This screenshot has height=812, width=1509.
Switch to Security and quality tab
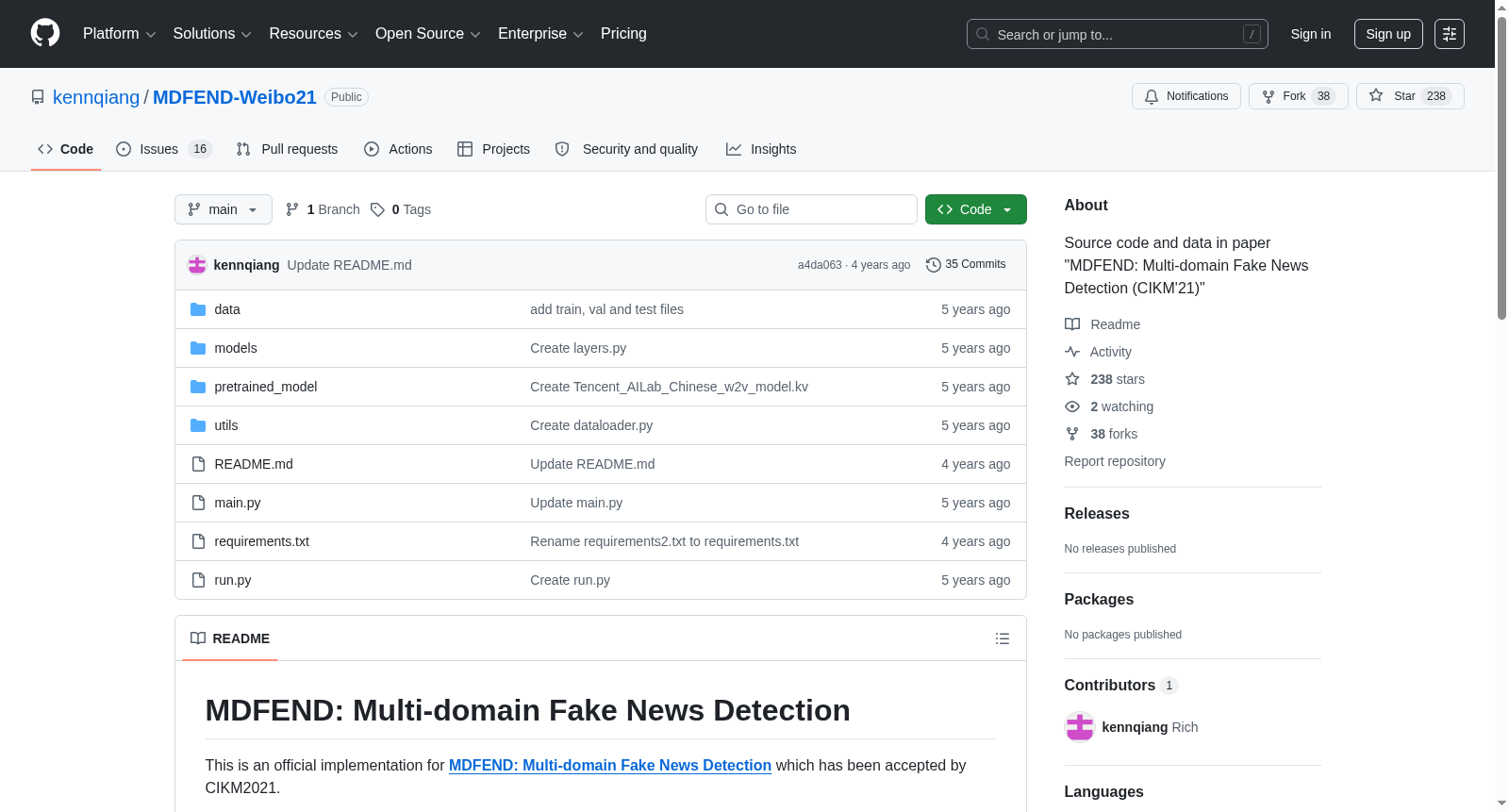click(627, 149)
